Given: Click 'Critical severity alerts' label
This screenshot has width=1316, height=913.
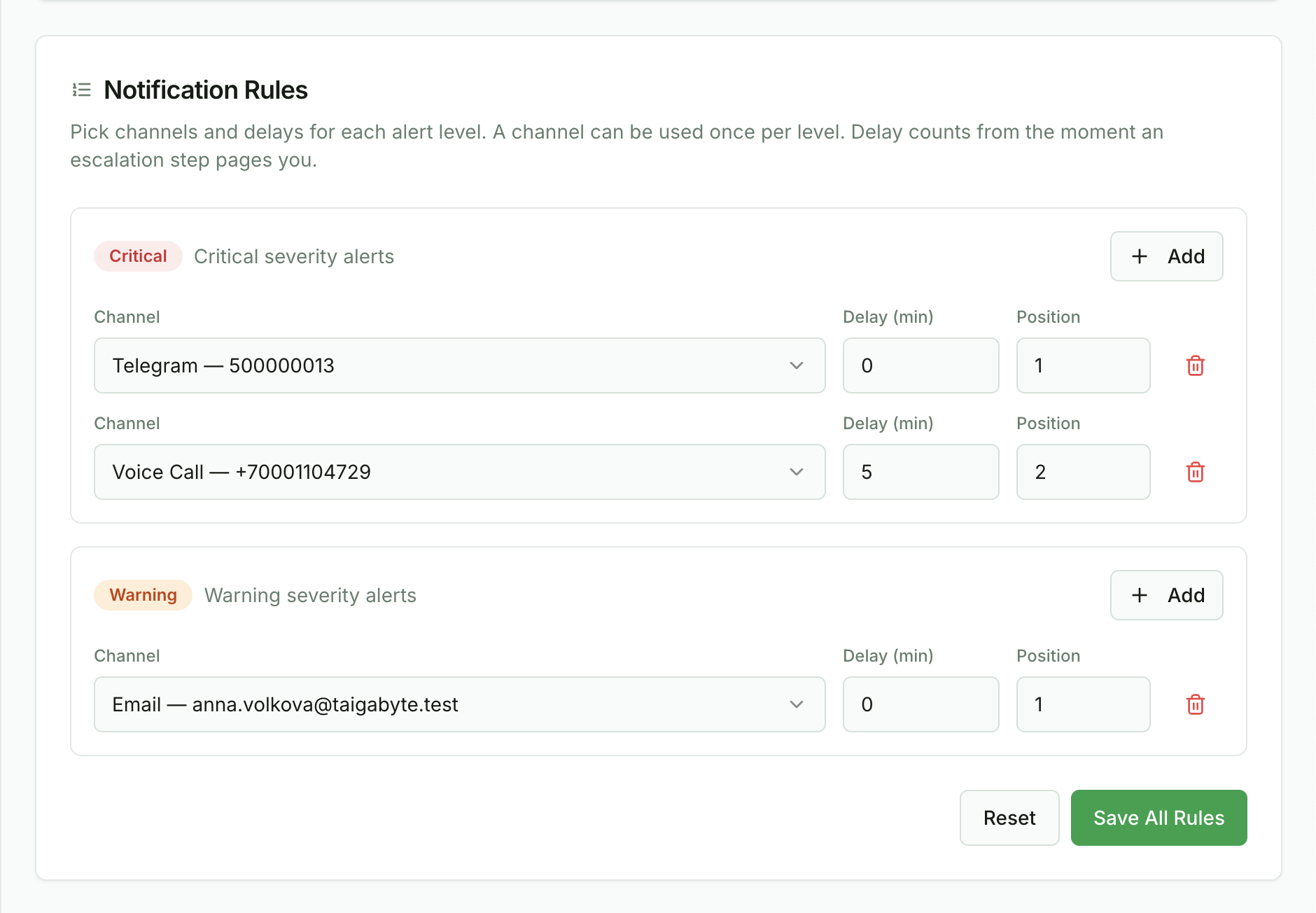Looking at the screenshot, I should coord(294,256).
